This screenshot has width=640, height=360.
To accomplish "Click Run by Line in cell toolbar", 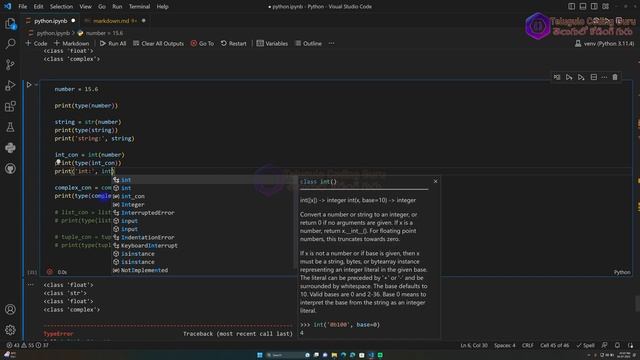I will pos(557,77).
